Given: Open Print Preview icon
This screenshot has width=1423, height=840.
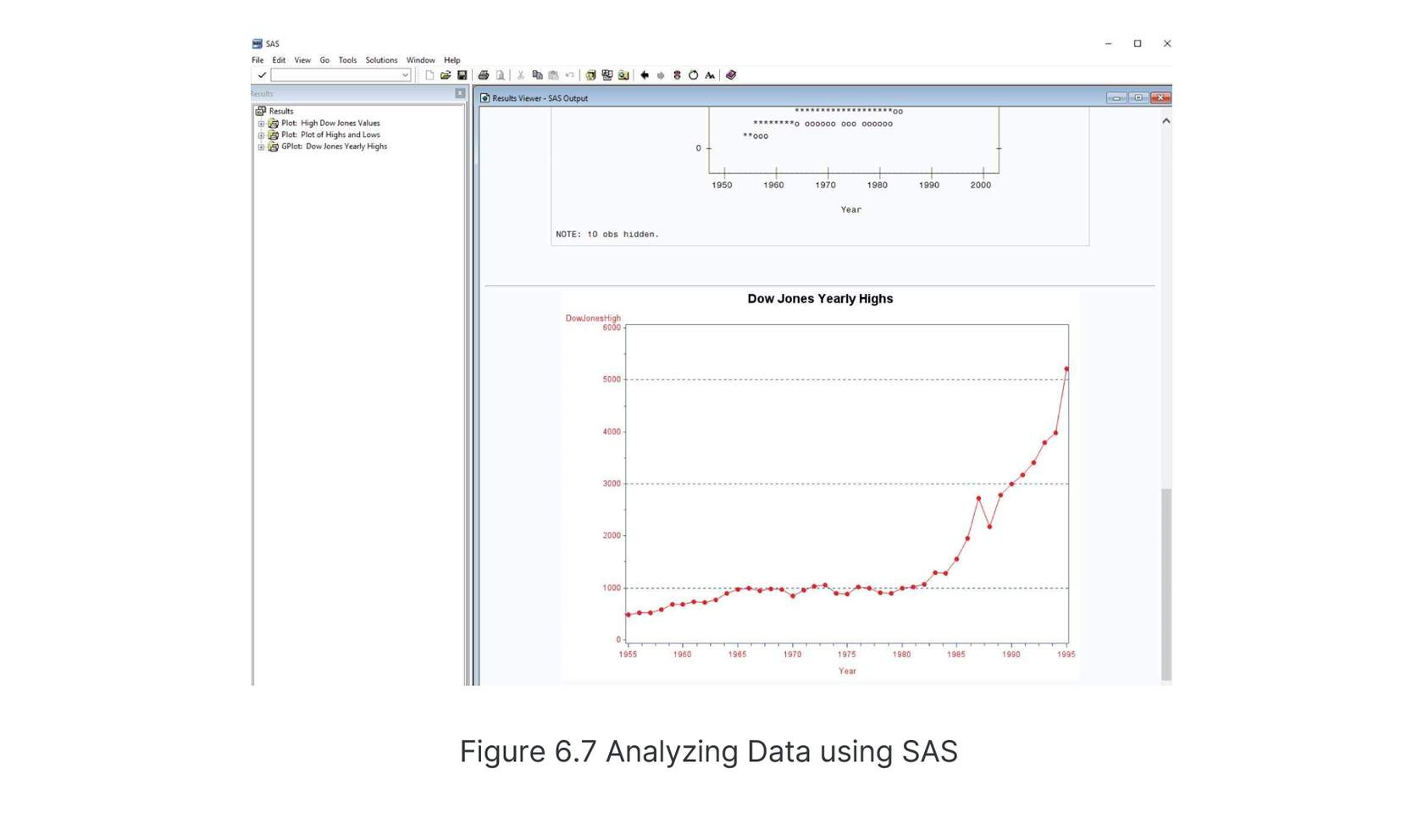Looking at the screenshot, I should point(500,75).
